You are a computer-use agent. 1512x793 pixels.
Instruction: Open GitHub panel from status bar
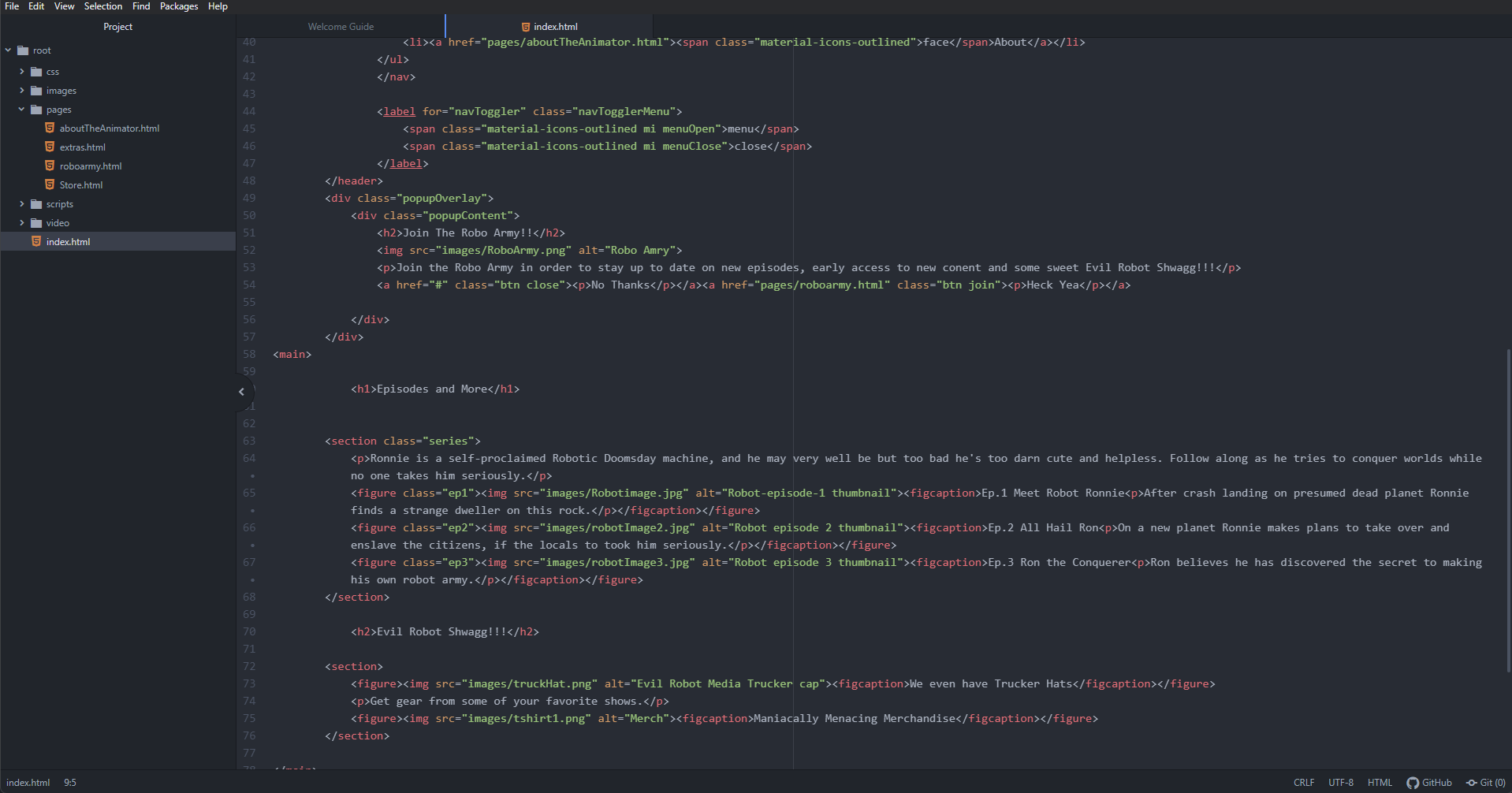[1429, 783]
